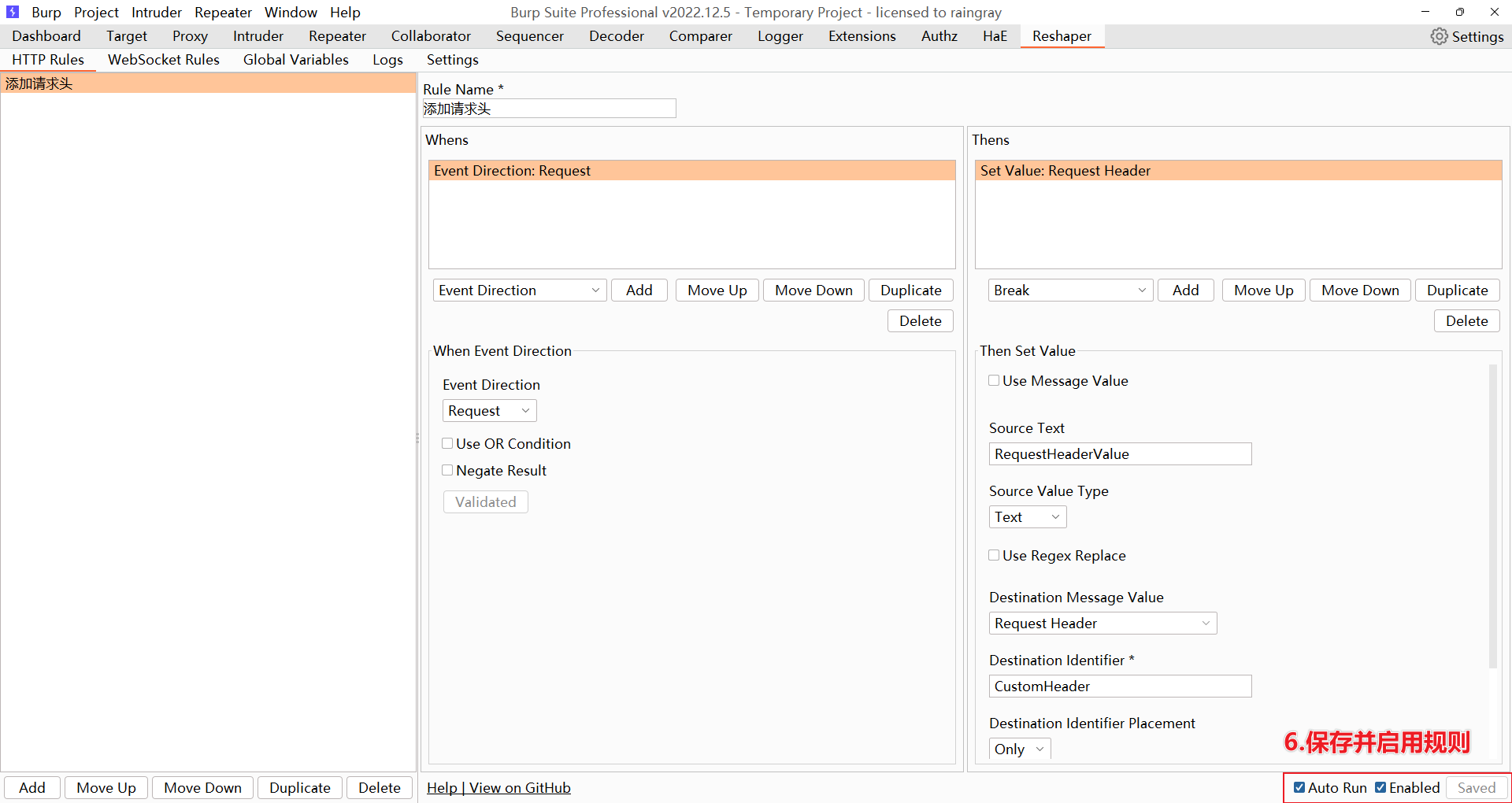The height and width of the screenshot is (803, 1512).
Task: Click Add below the rules list
Action: click(32, 788)
